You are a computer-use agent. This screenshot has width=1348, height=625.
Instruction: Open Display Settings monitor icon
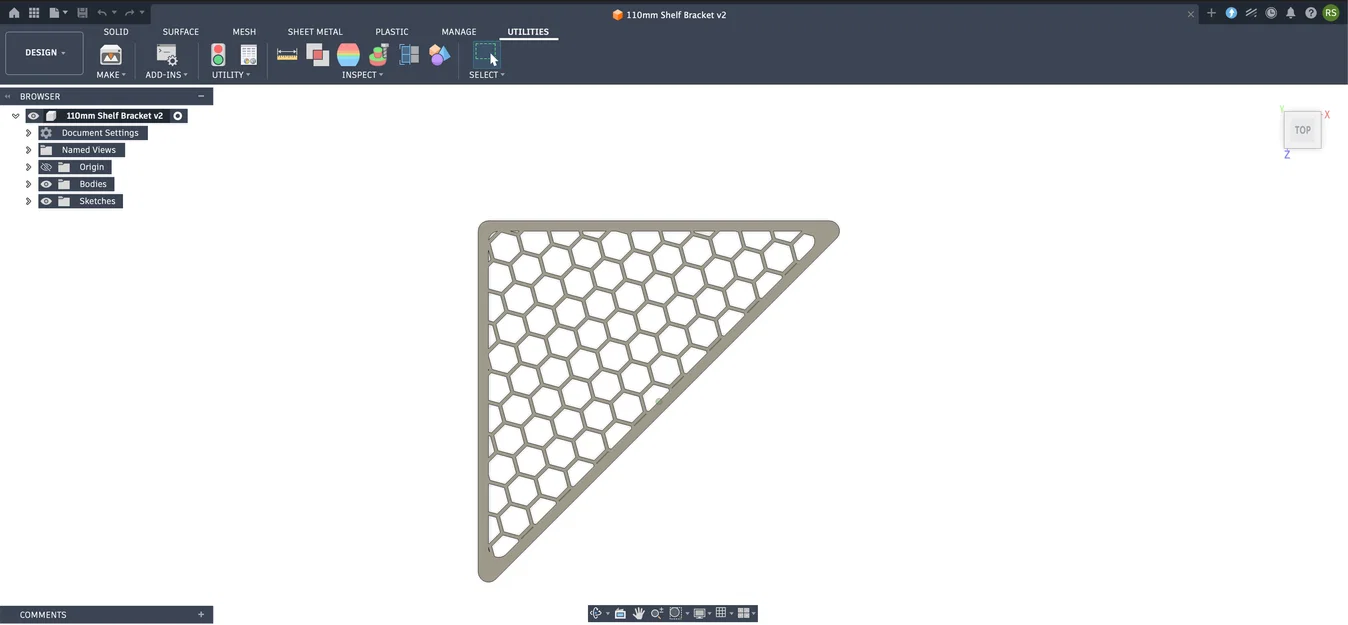coord(700,613)
